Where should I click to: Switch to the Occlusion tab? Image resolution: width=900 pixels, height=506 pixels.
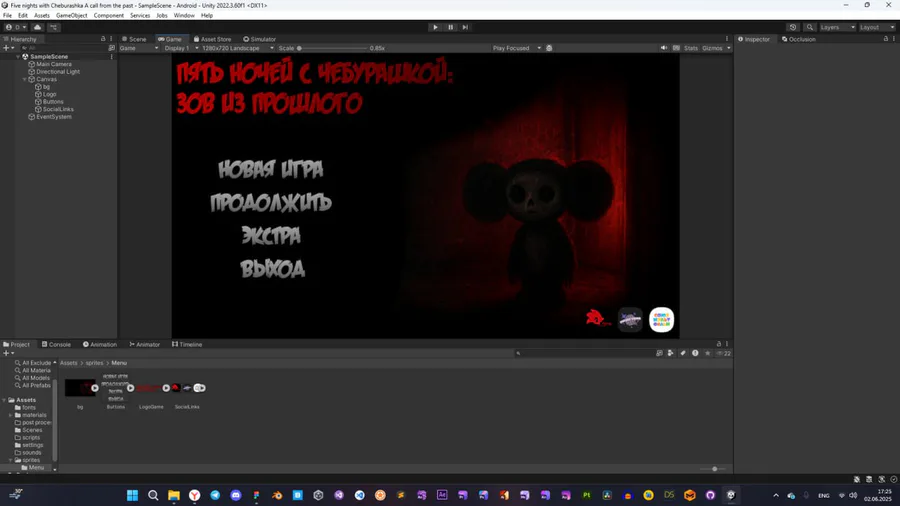pos(798,39)
